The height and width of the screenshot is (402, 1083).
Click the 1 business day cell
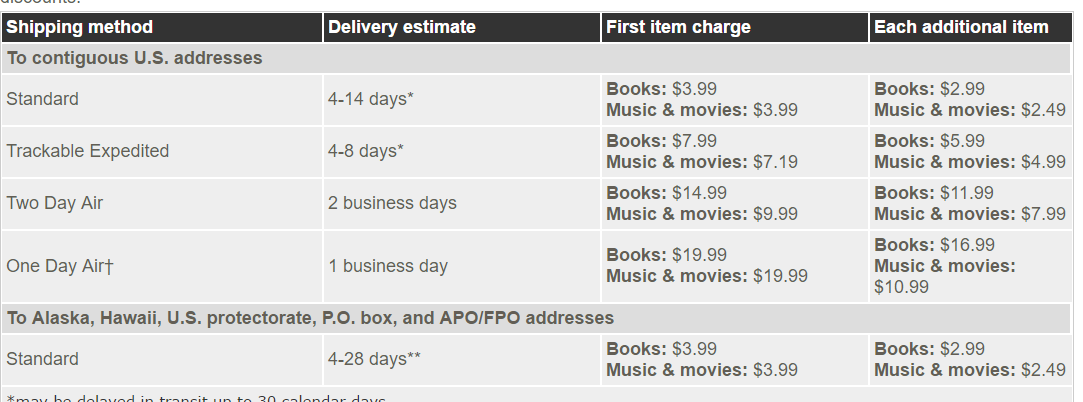[x=388, y=266]
